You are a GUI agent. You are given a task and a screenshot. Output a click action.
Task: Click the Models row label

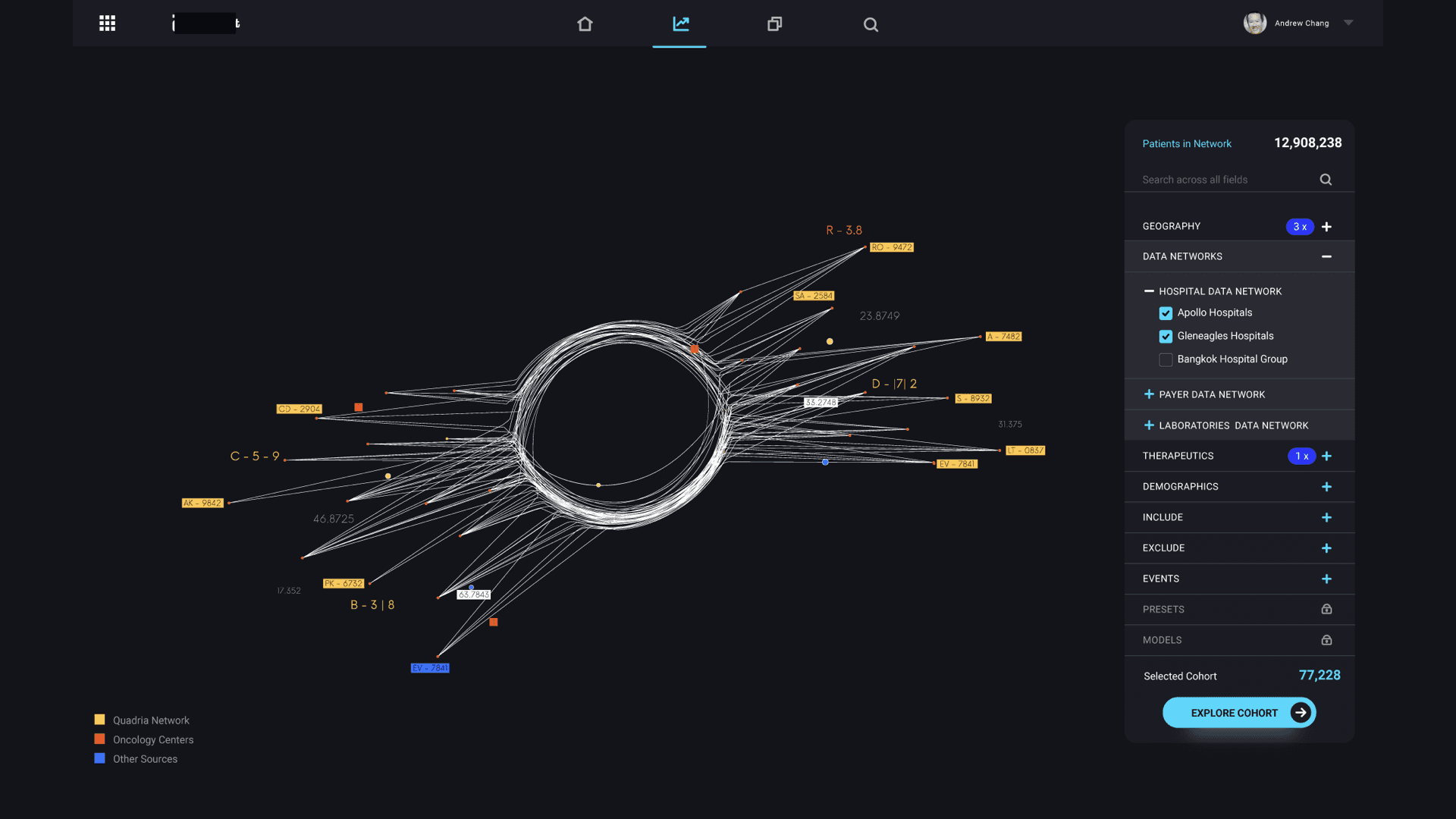[x=1162, y=640]
